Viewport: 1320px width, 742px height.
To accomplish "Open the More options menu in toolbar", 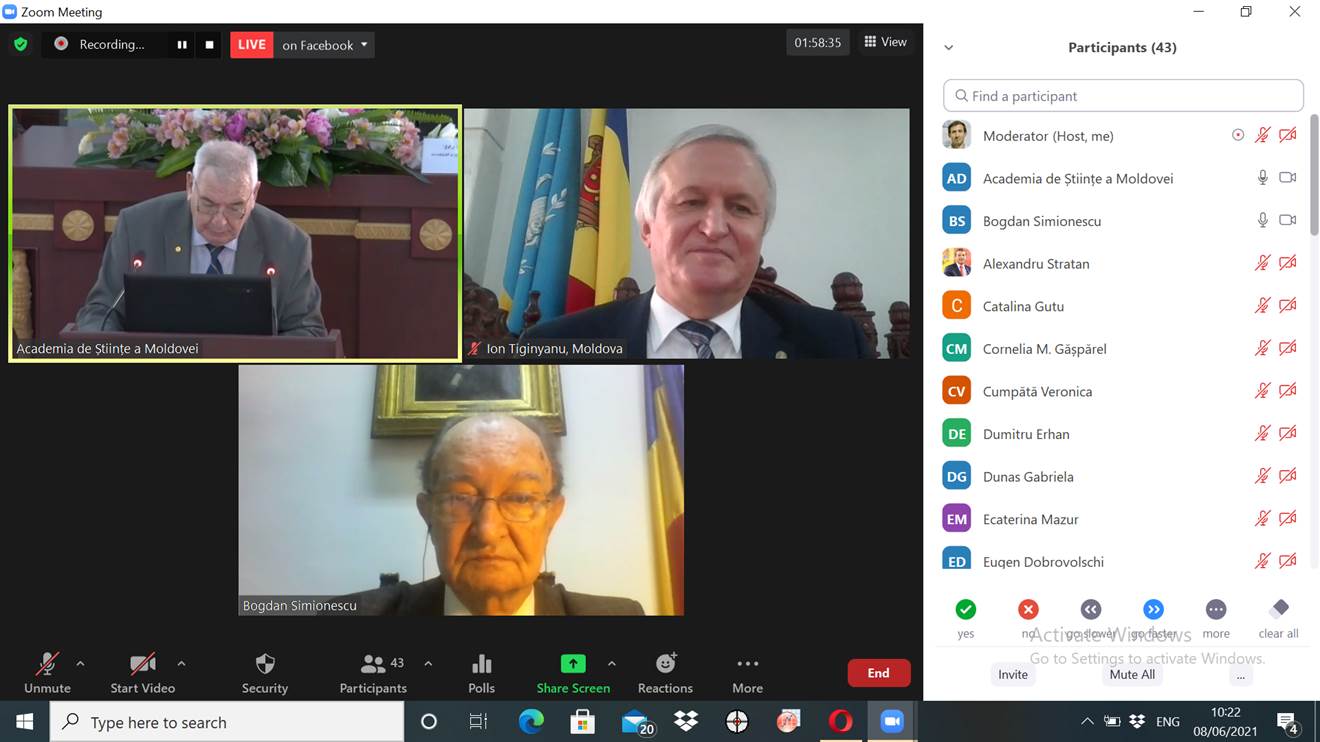I will click(747, 665).
